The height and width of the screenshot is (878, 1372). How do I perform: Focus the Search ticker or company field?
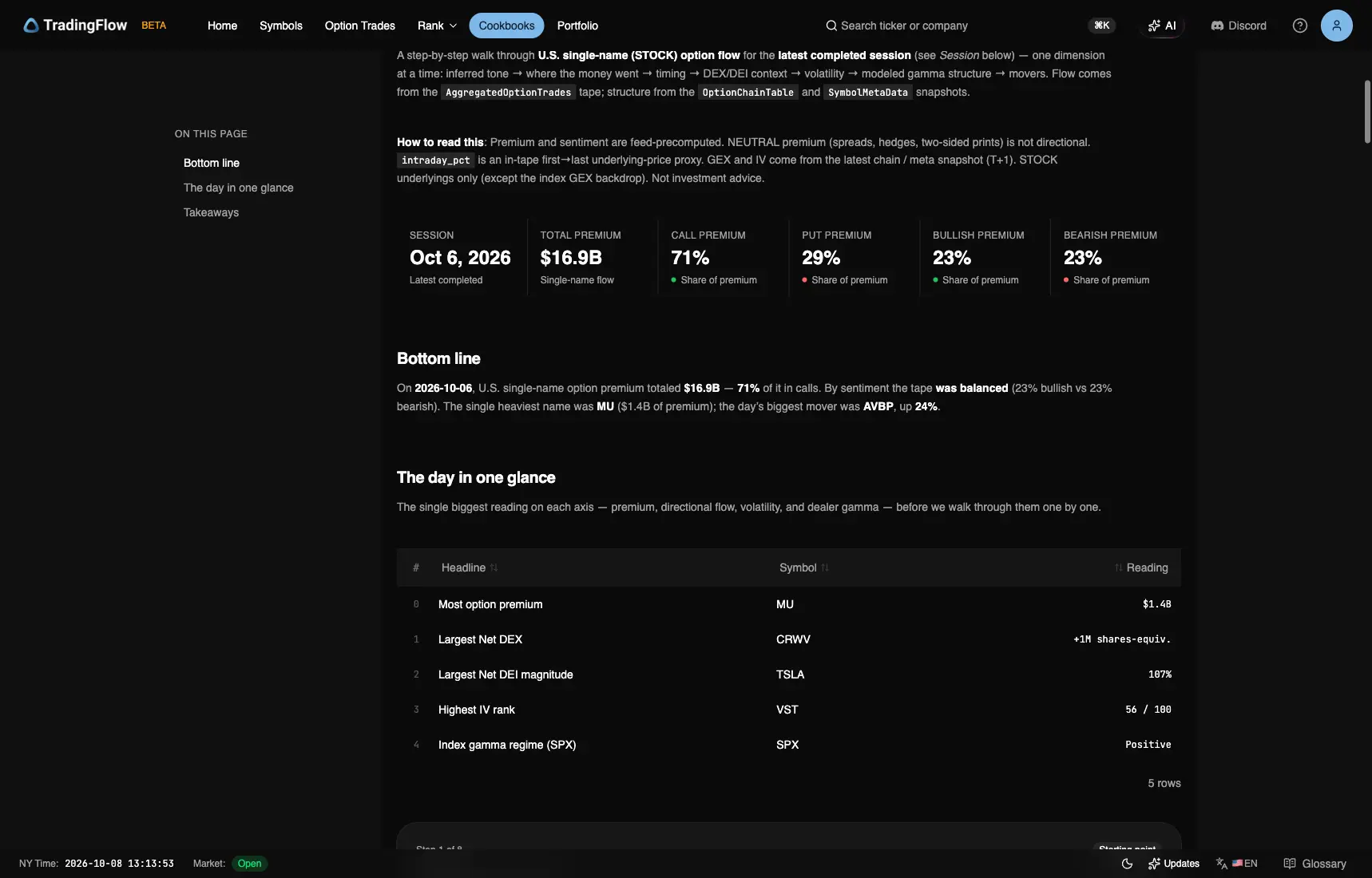tap(904, 26)
